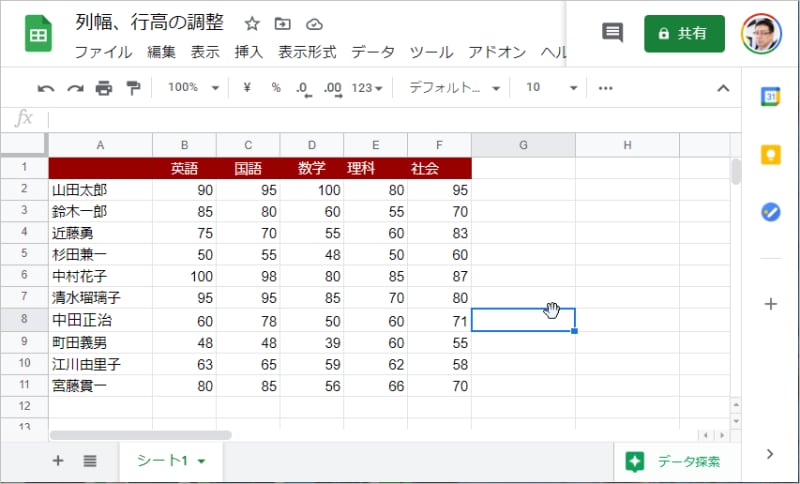The width and height of the screenshot is (800, 484).
Task: Apply yen currency format
Action: click(x=247, y=88)
